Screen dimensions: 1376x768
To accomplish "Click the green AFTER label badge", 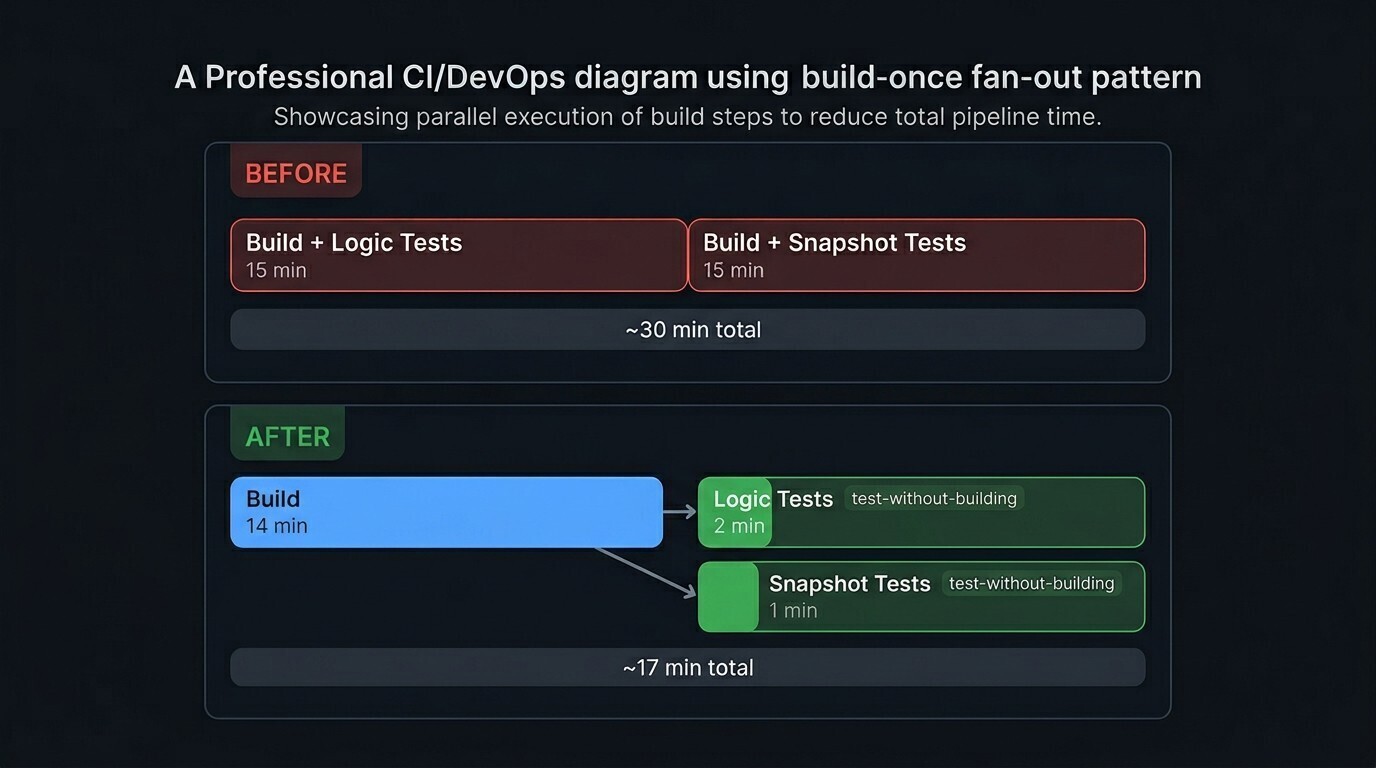I will 288,435.
